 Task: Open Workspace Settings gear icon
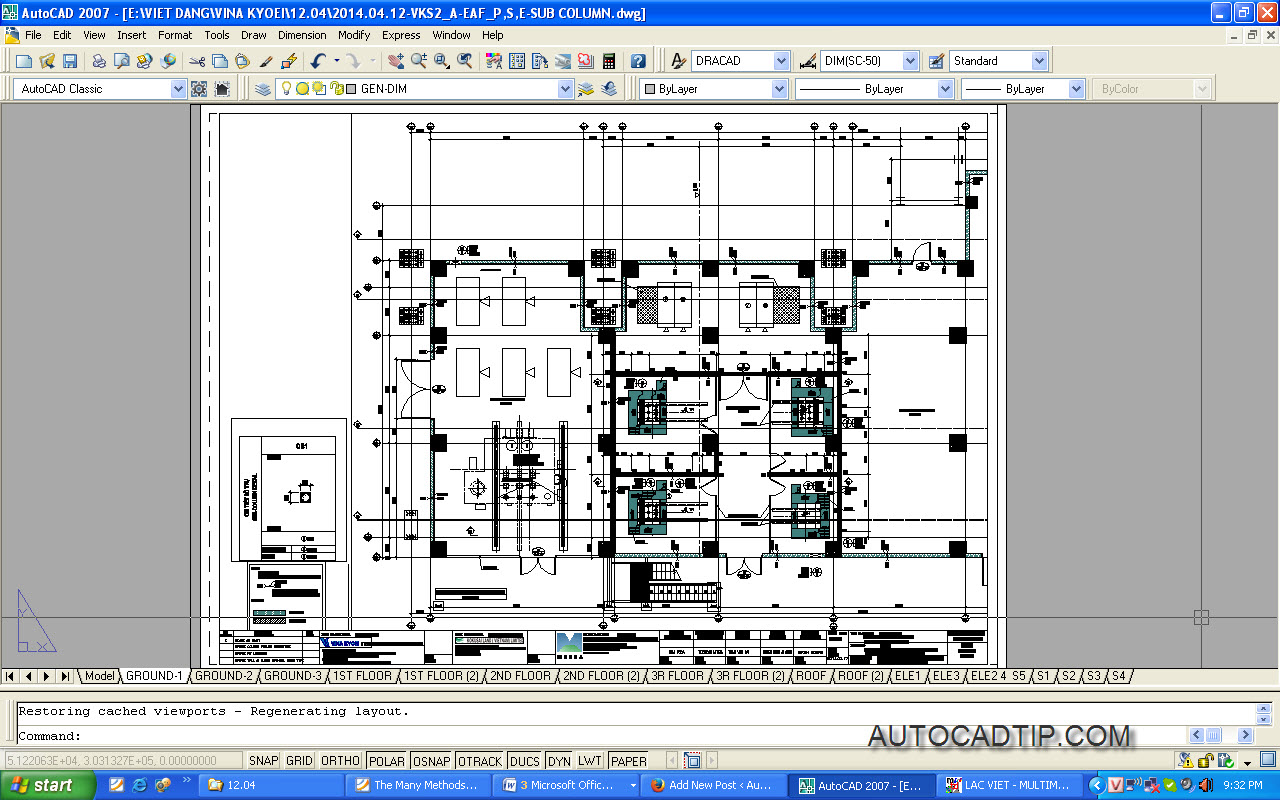click(x=199, y=89)
